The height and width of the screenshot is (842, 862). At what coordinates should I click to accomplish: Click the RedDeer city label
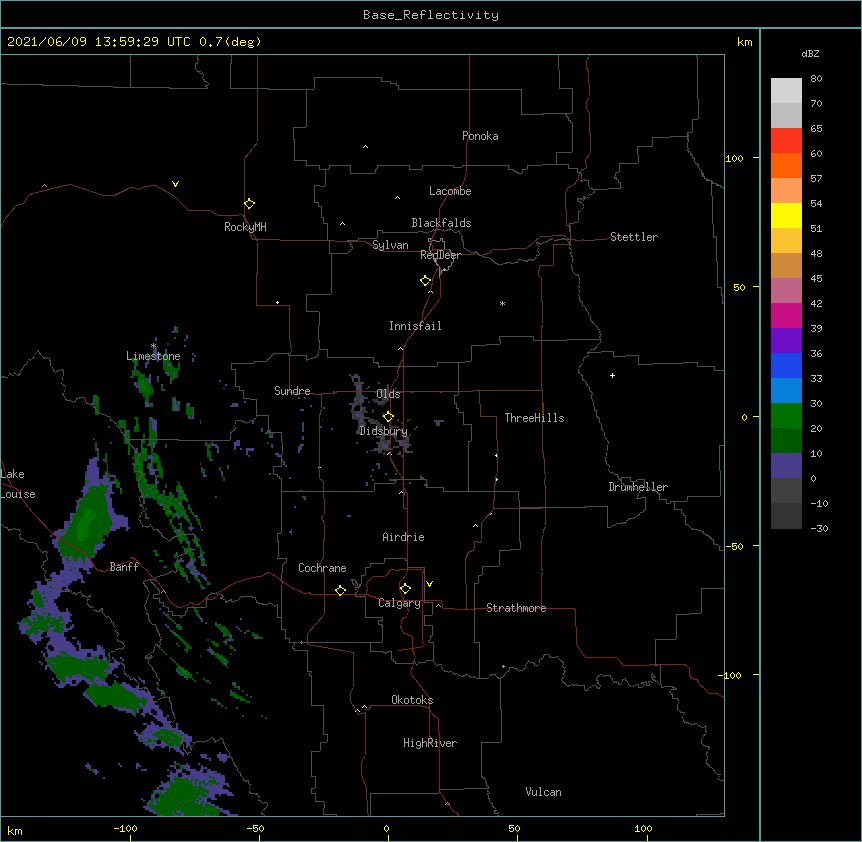point(440,255)
